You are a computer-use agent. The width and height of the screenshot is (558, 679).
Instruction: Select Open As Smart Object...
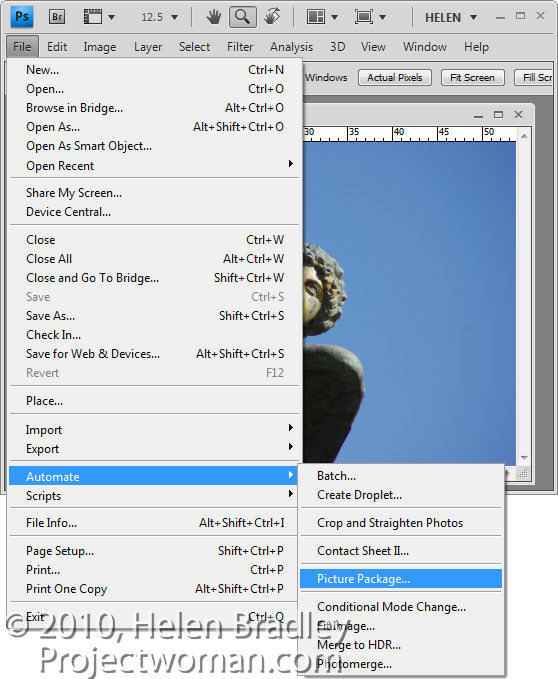click(155, 146)
